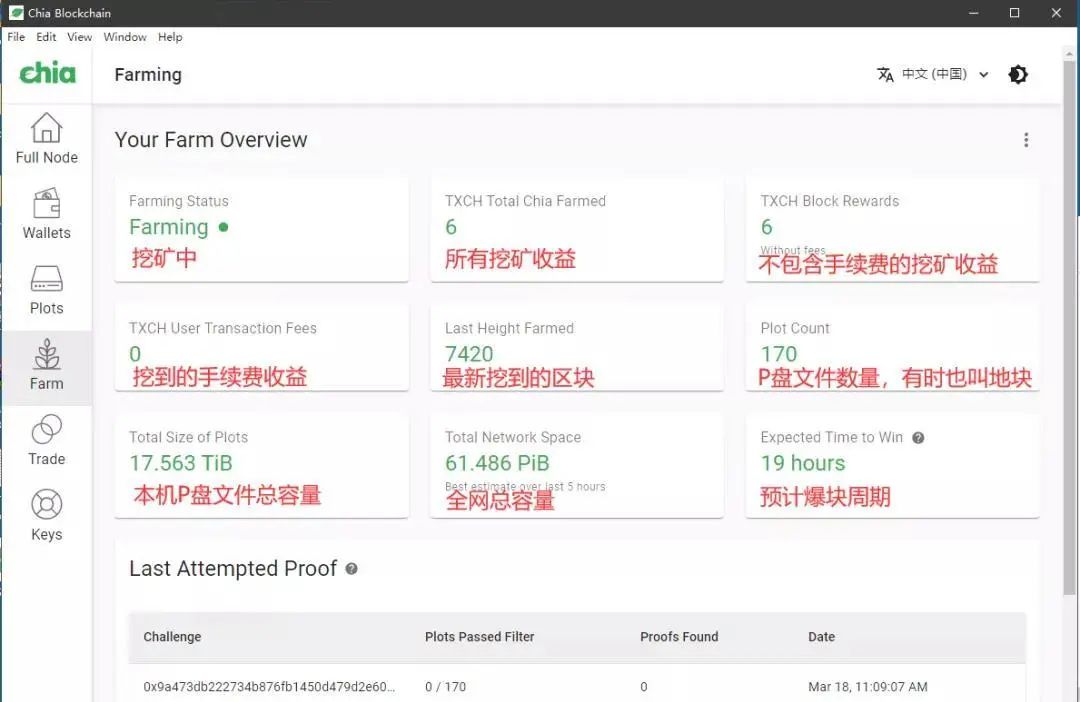1080x702 pixels.
Task: Click the challenge hash 0x9a473db2...
Action: (x=269, y=687)
